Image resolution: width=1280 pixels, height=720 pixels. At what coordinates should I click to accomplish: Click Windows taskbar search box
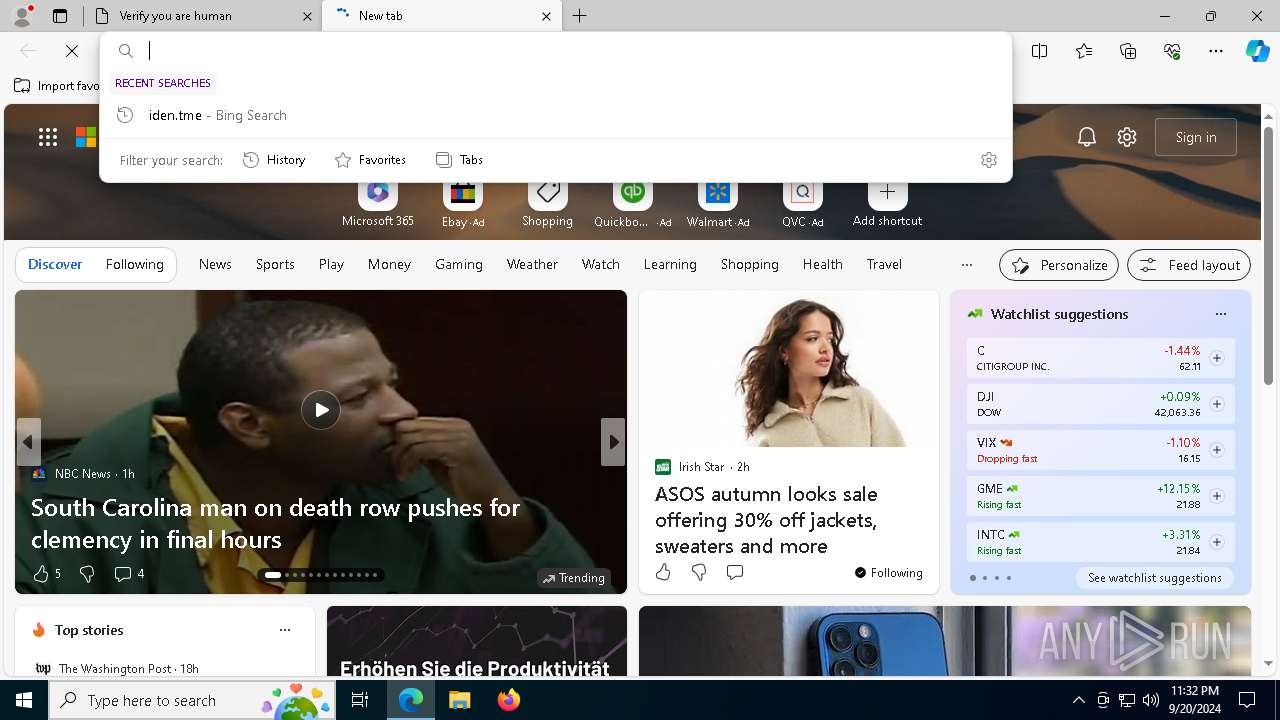(193, 700)
